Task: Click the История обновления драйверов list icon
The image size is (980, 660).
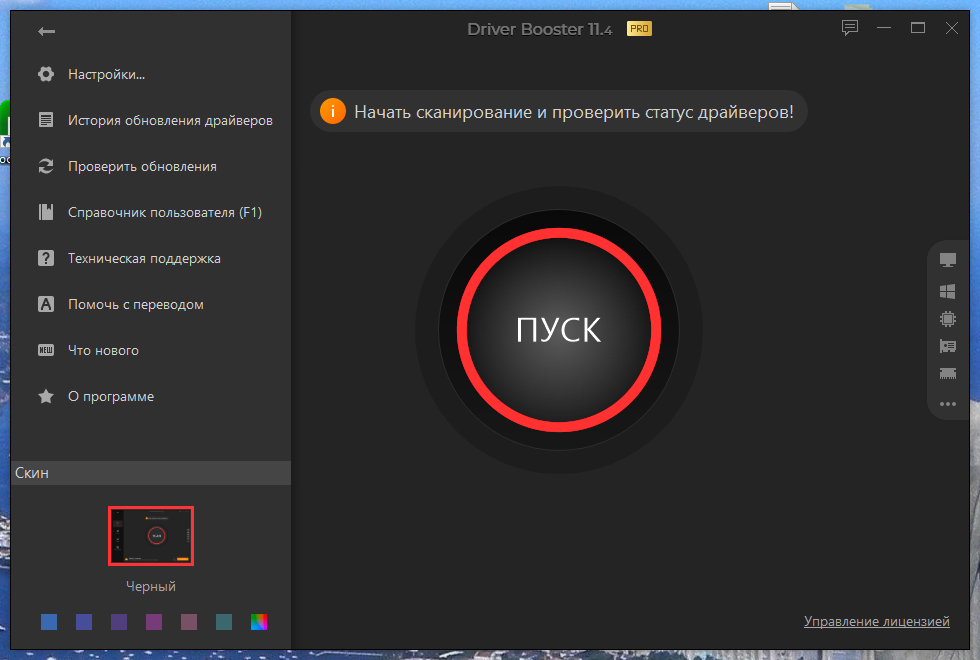Action: pos(46,120)
